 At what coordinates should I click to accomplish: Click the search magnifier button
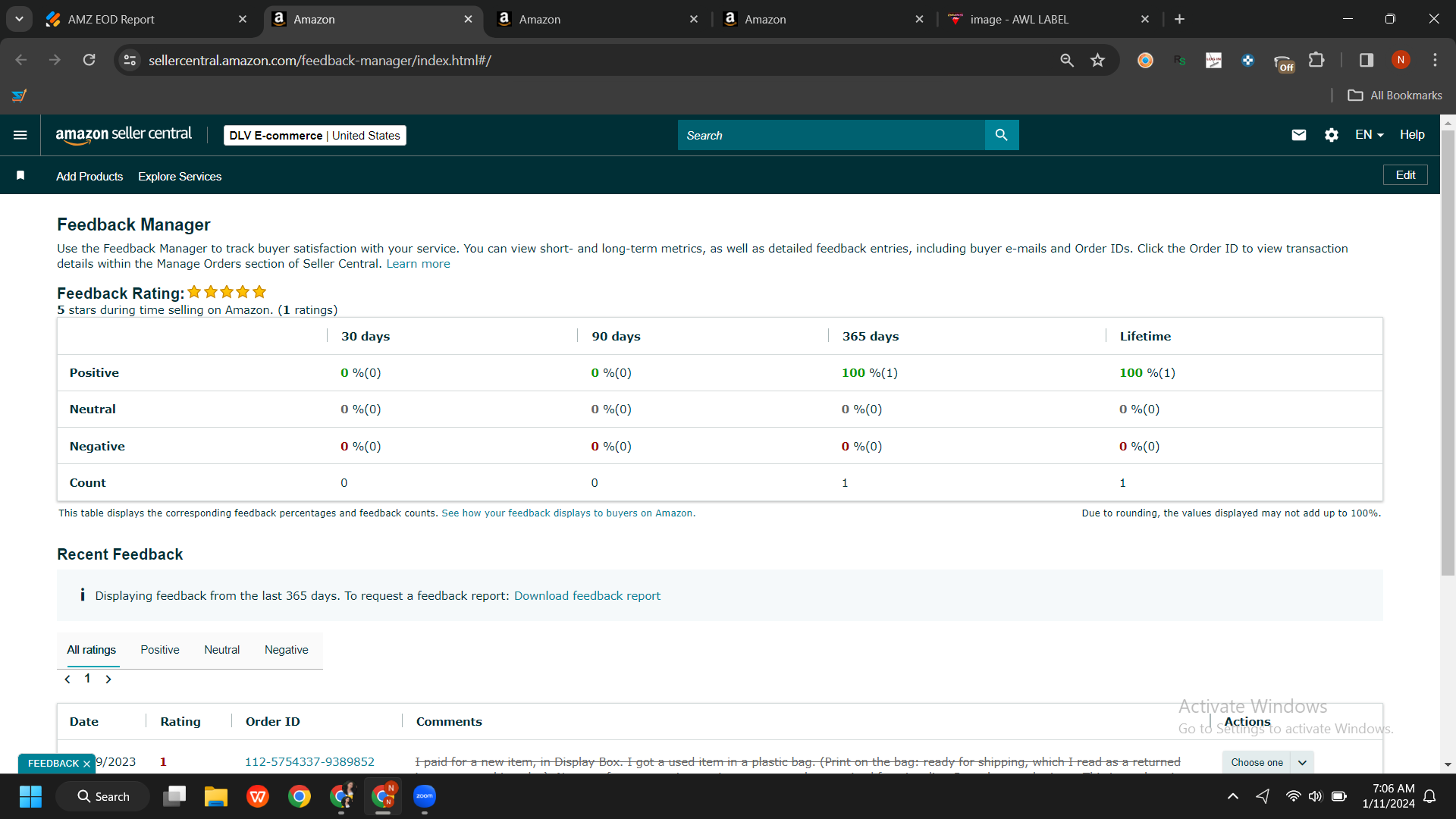(x=1001, y=135)
